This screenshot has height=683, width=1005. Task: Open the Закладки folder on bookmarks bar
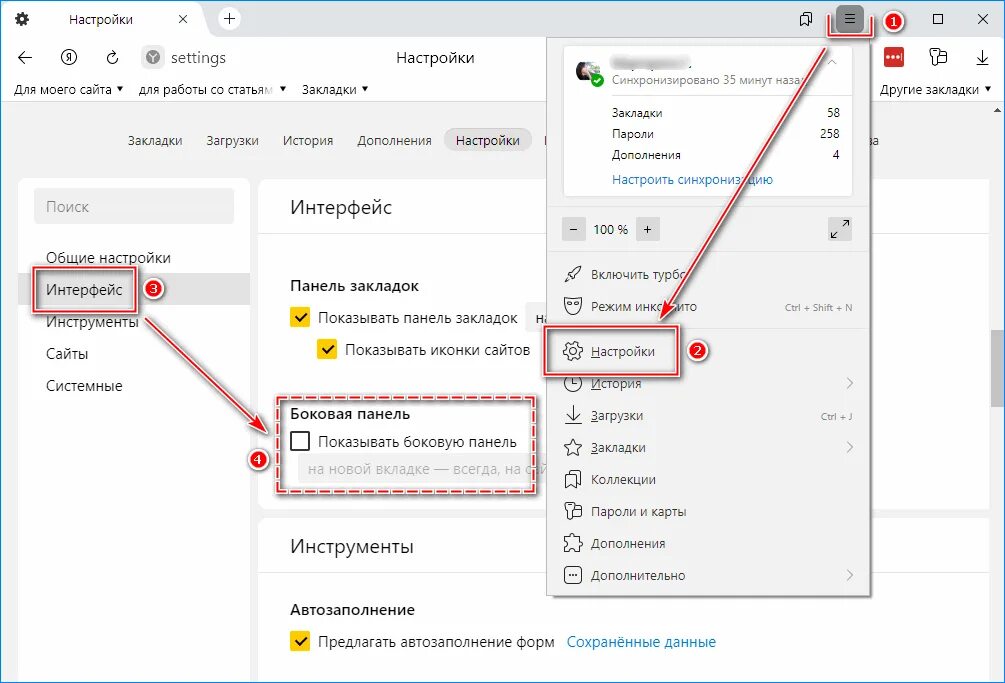point(335,90)
